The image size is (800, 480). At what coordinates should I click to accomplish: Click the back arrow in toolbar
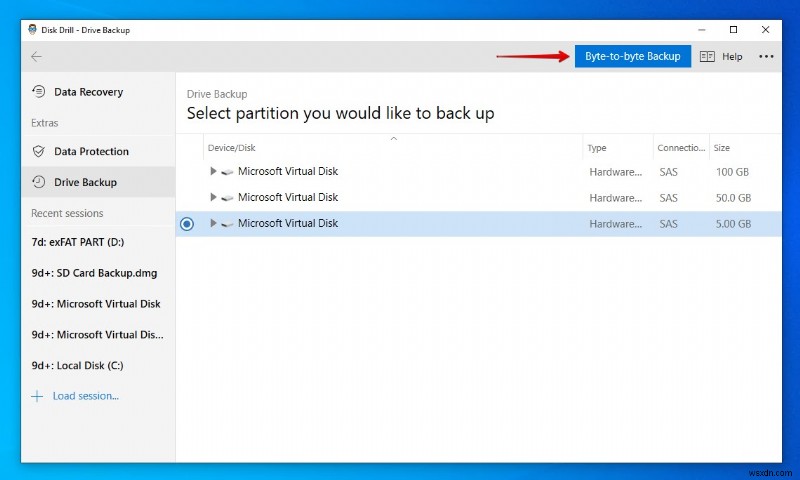tap(36, 57)
